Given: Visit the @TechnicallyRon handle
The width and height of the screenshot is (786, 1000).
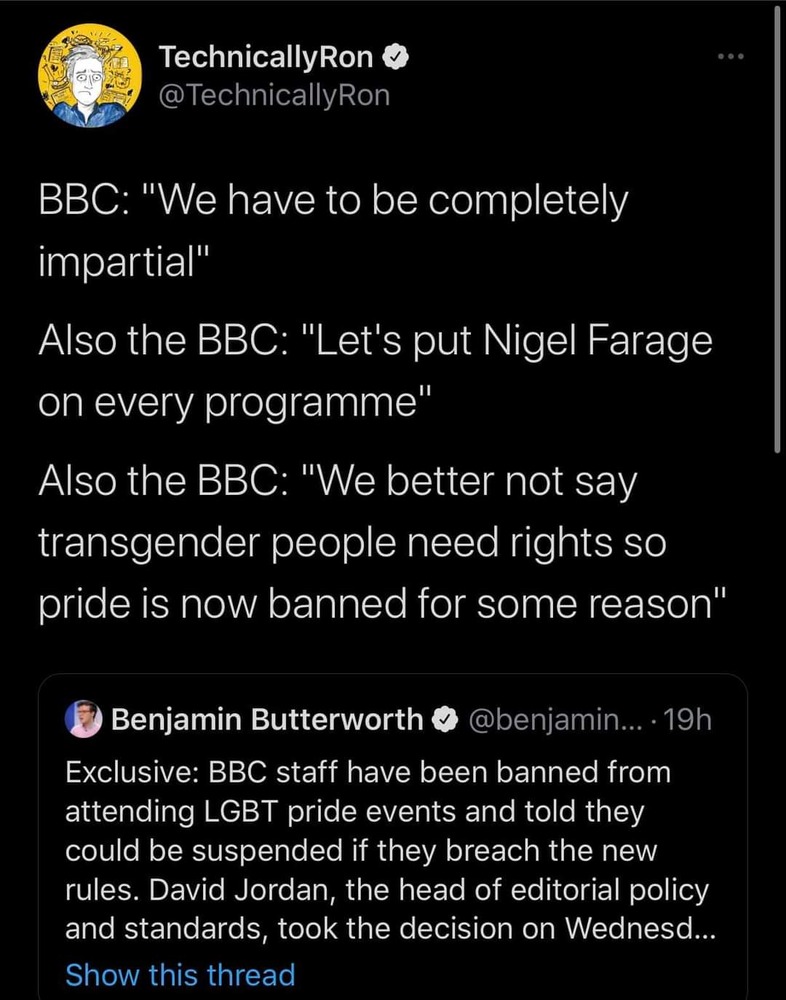Looking at the screenshot, I should pyautogui.click(x=275, y=96).
